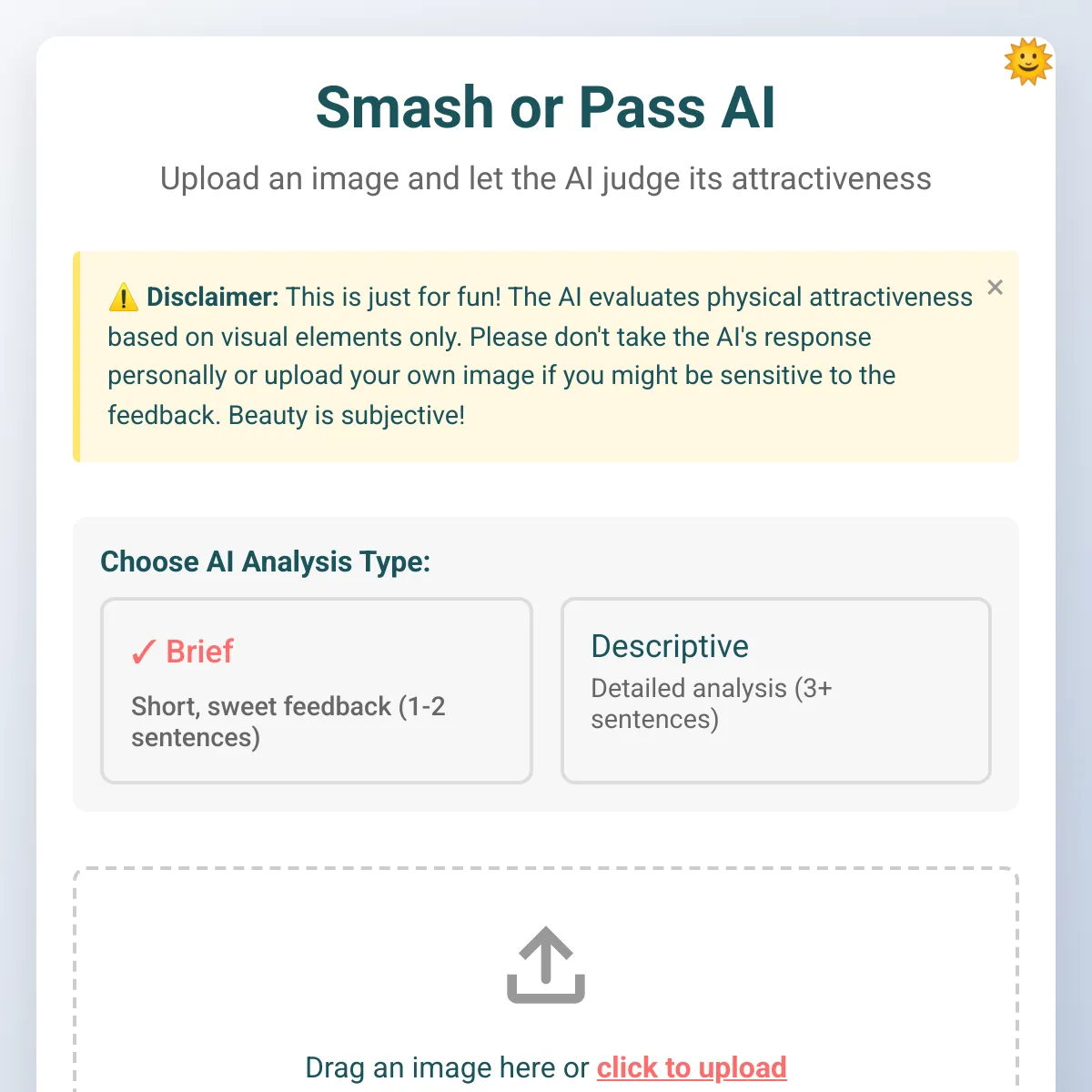The image size is (1092, 1092).
Task: Click the "Choose AI Analysis Type" label
Action: coord(266,561)
